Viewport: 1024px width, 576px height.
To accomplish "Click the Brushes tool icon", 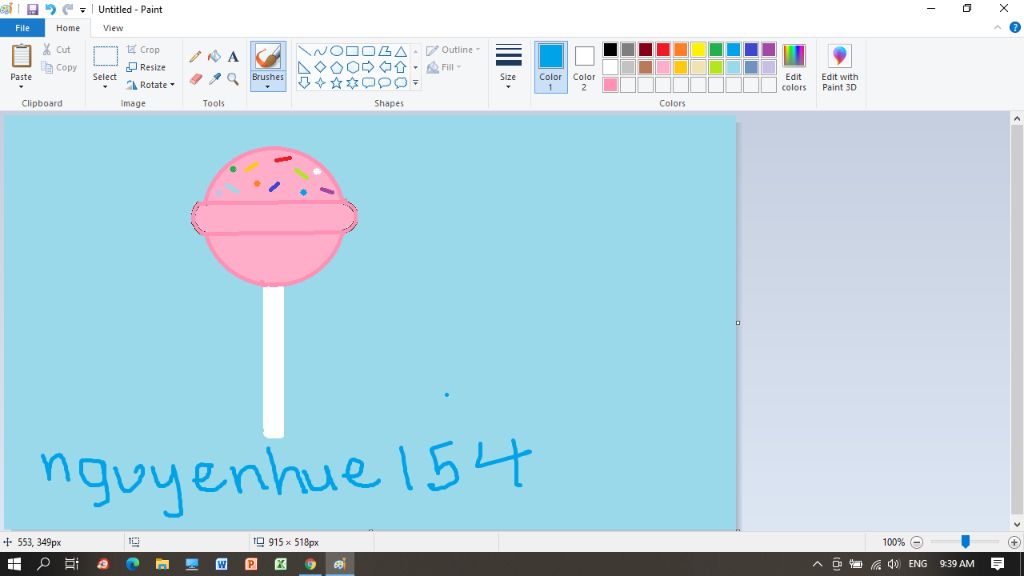I will coord(268,56).
